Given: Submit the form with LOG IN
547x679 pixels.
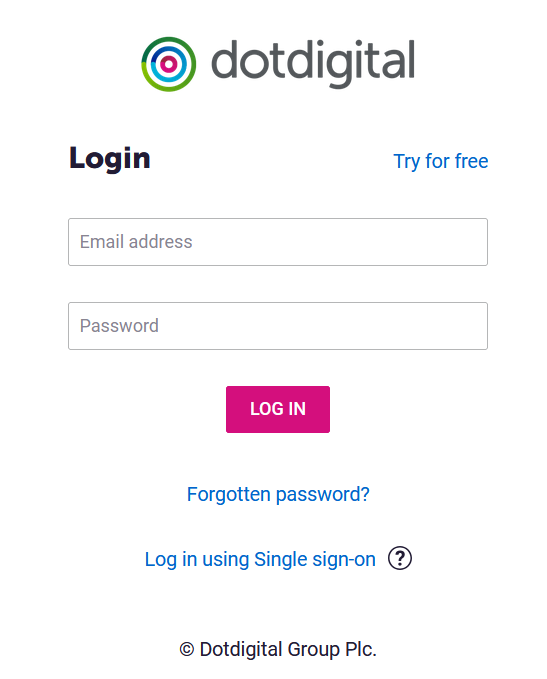Looking at the screenshot, I should 278,409.
